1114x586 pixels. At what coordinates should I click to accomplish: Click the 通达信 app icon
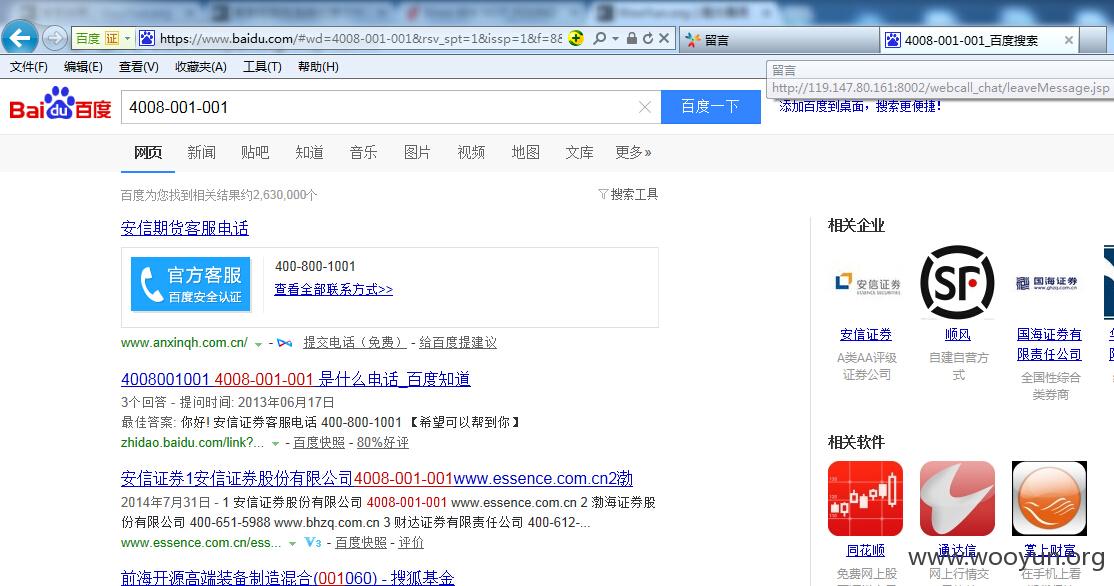coord(957,499)
